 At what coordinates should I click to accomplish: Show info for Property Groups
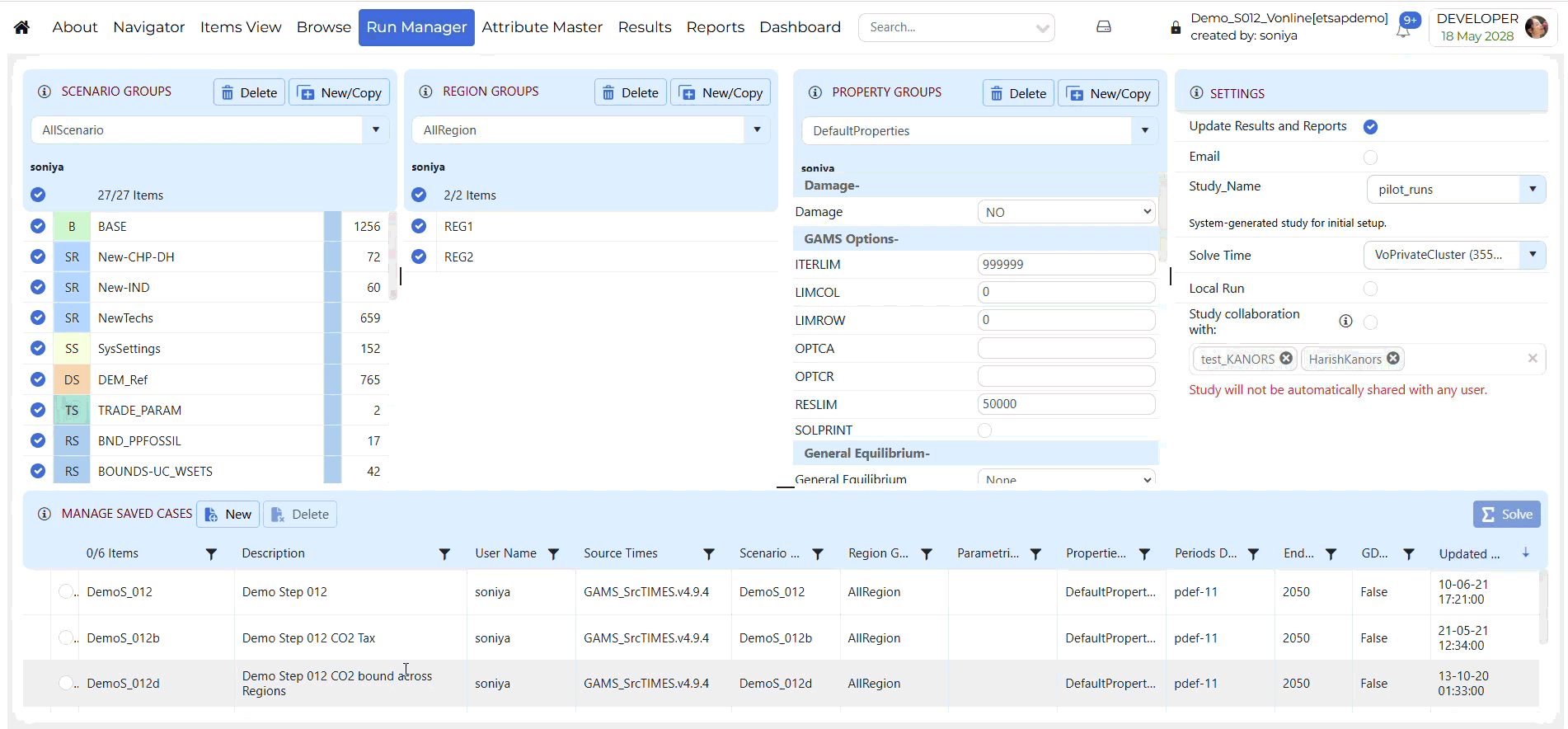[815, 92]
